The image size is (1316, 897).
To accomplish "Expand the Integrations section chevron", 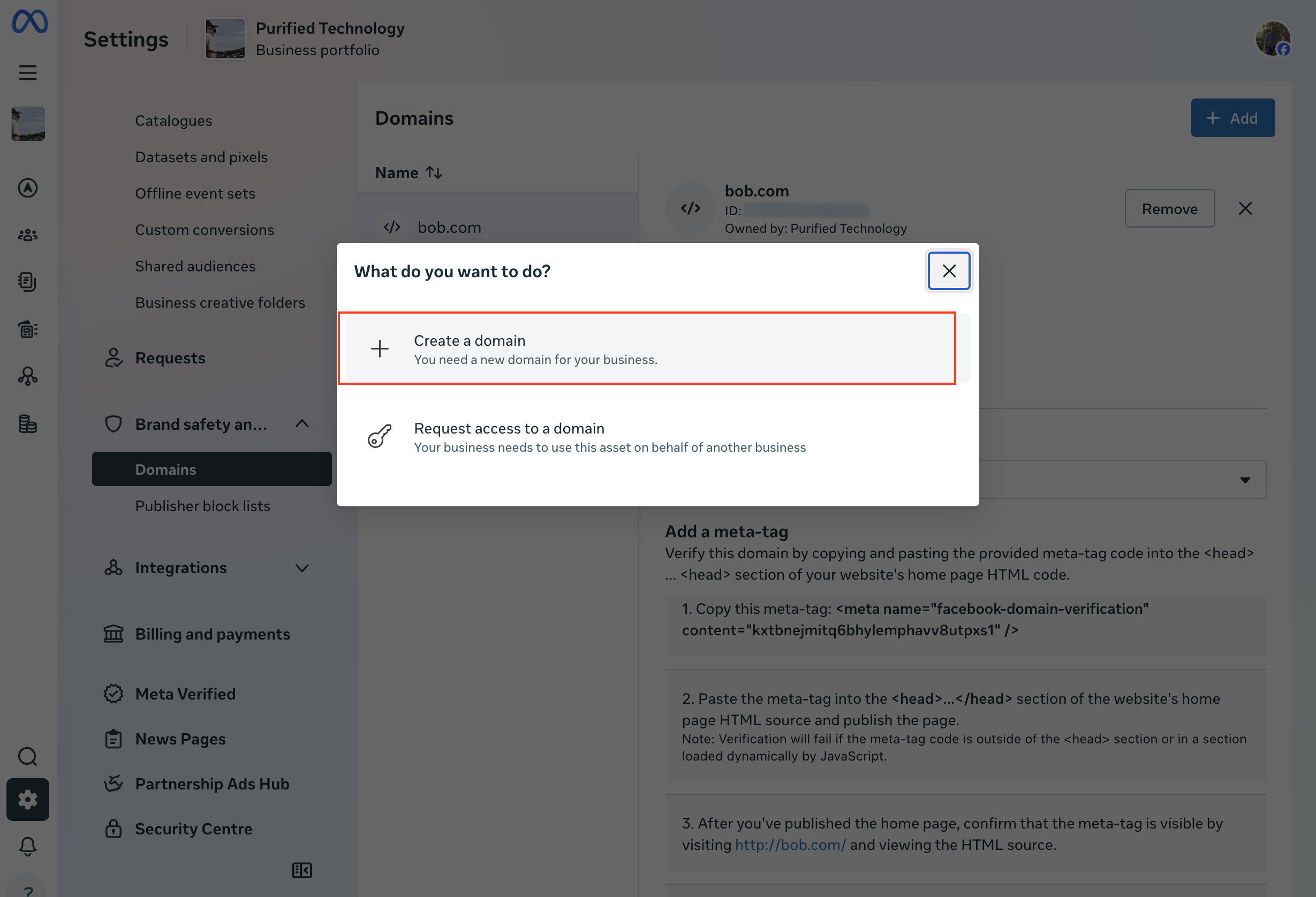I will pyautogui.click(x=302, y=568).
